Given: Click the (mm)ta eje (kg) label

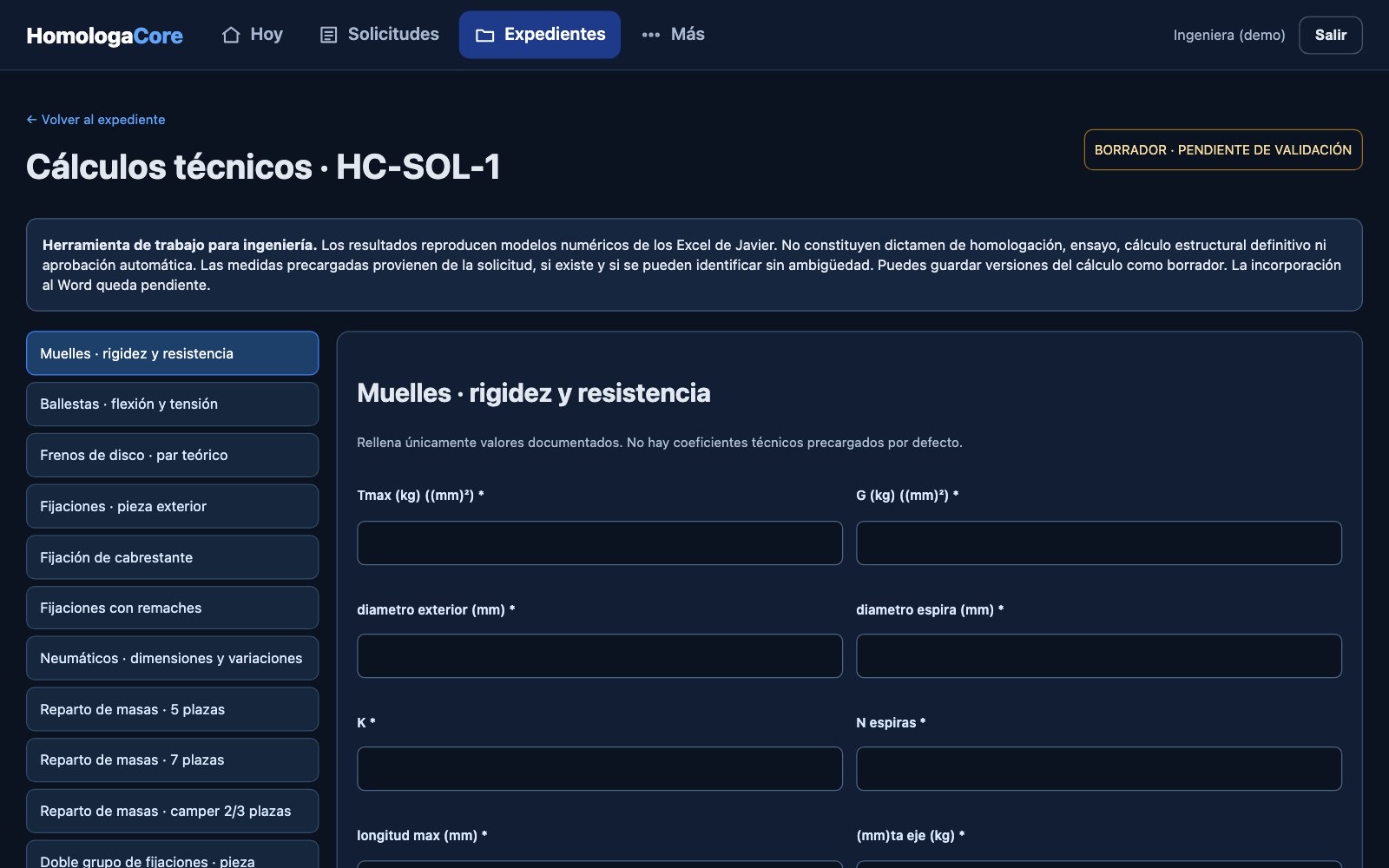Looking at the screenshot, I should tap(910, 835).
